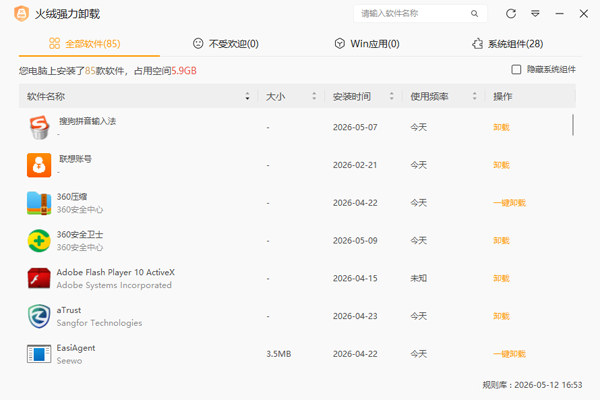Click the 联想账号 app icon
This screenshot has height=400, width=600.
[39, 165]
